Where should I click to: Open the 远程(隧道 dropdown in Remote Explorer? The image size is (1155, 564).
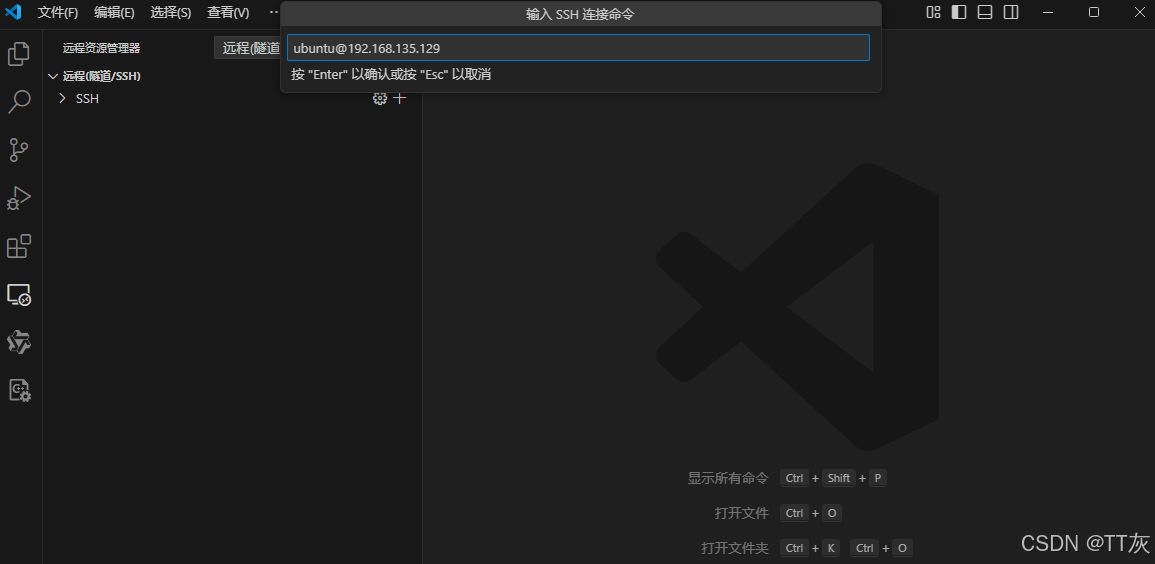click(248, 48)
